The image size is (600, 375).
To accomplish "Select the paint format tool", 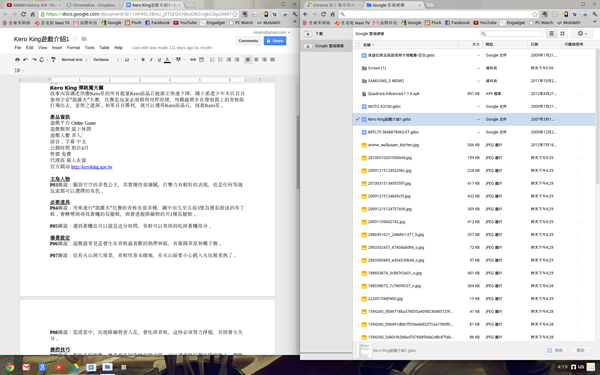I will [53, 60].
